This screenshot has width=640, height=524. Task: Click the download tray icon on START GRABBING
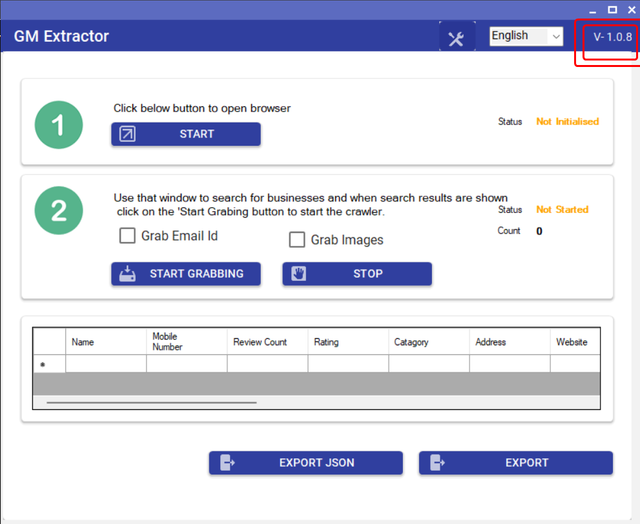(x=127, y=274)
